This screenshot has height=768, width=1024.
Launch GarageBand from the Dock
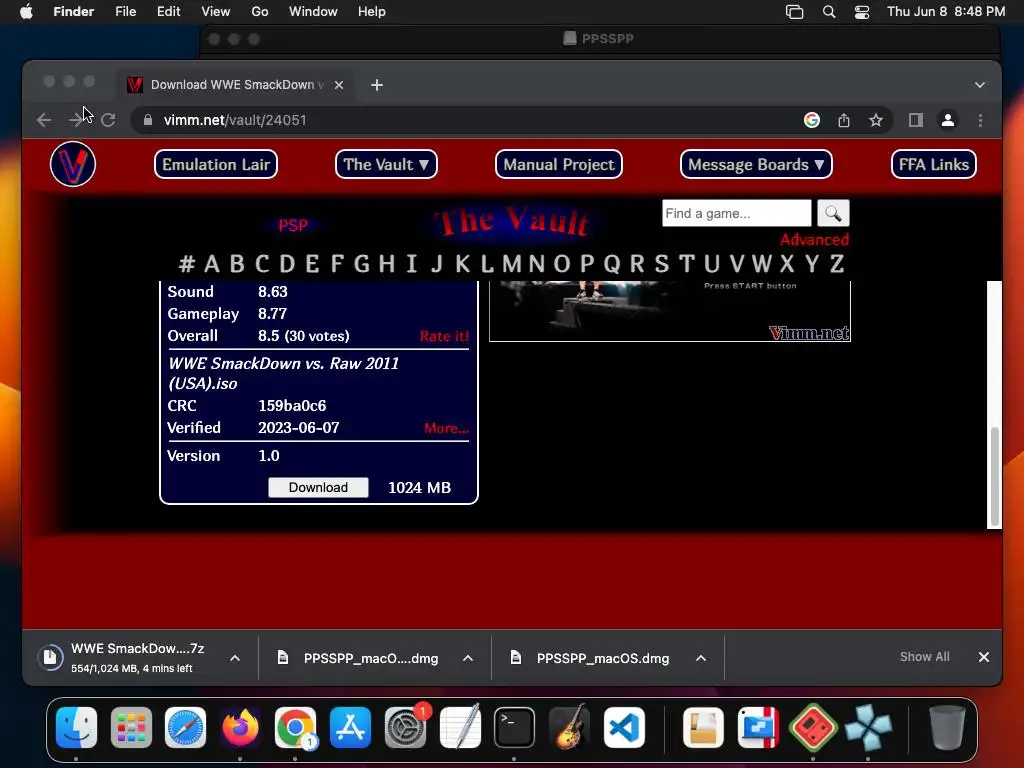coord(569,727)
